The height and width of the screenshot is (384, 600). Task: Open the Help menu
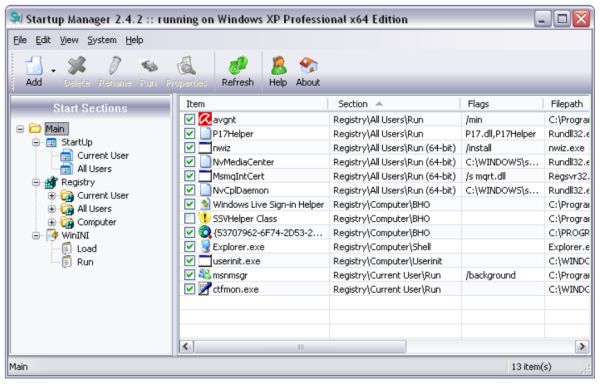tap(134, 40)
